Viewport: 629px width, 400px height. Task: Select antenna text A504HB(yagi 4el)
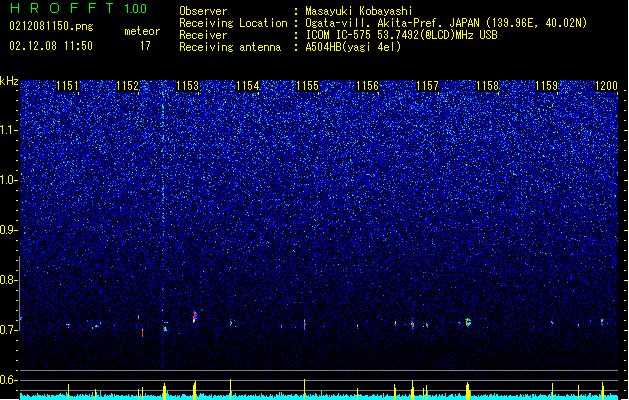tap(353, 47)
